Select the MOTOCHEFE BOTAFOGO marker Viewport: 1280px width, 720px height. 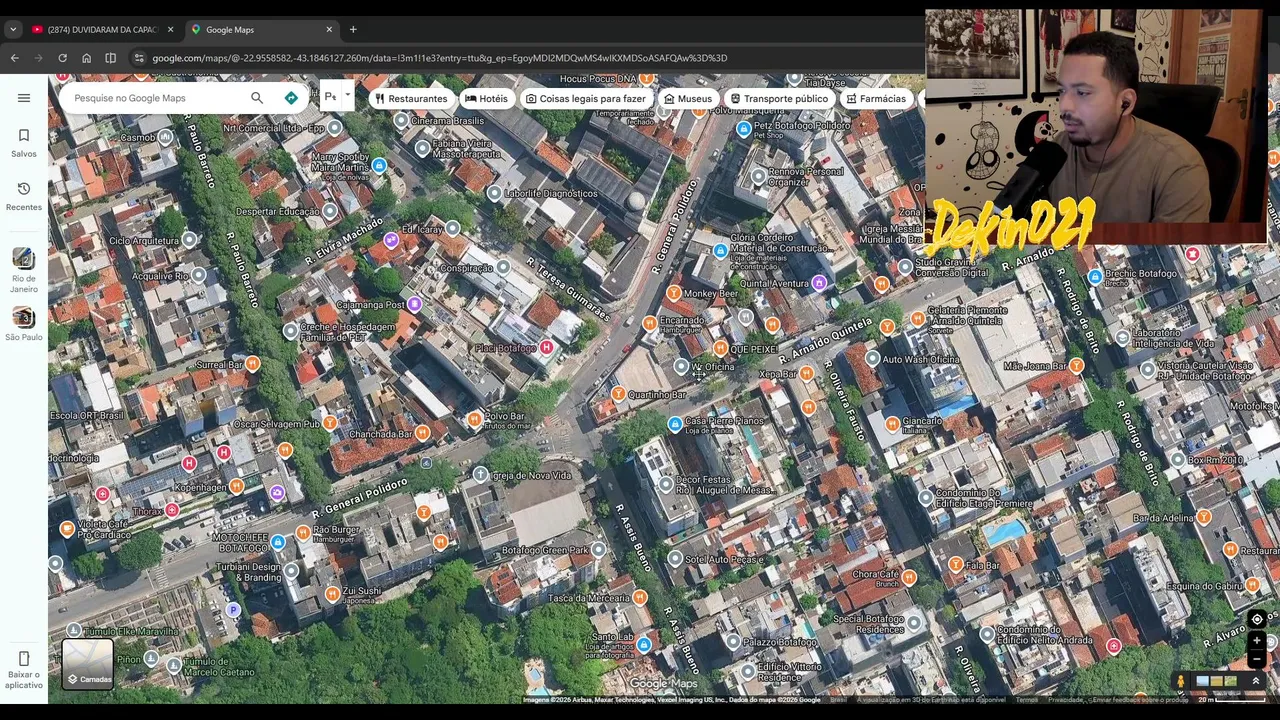pyautogui.click(x=277, y=542)
